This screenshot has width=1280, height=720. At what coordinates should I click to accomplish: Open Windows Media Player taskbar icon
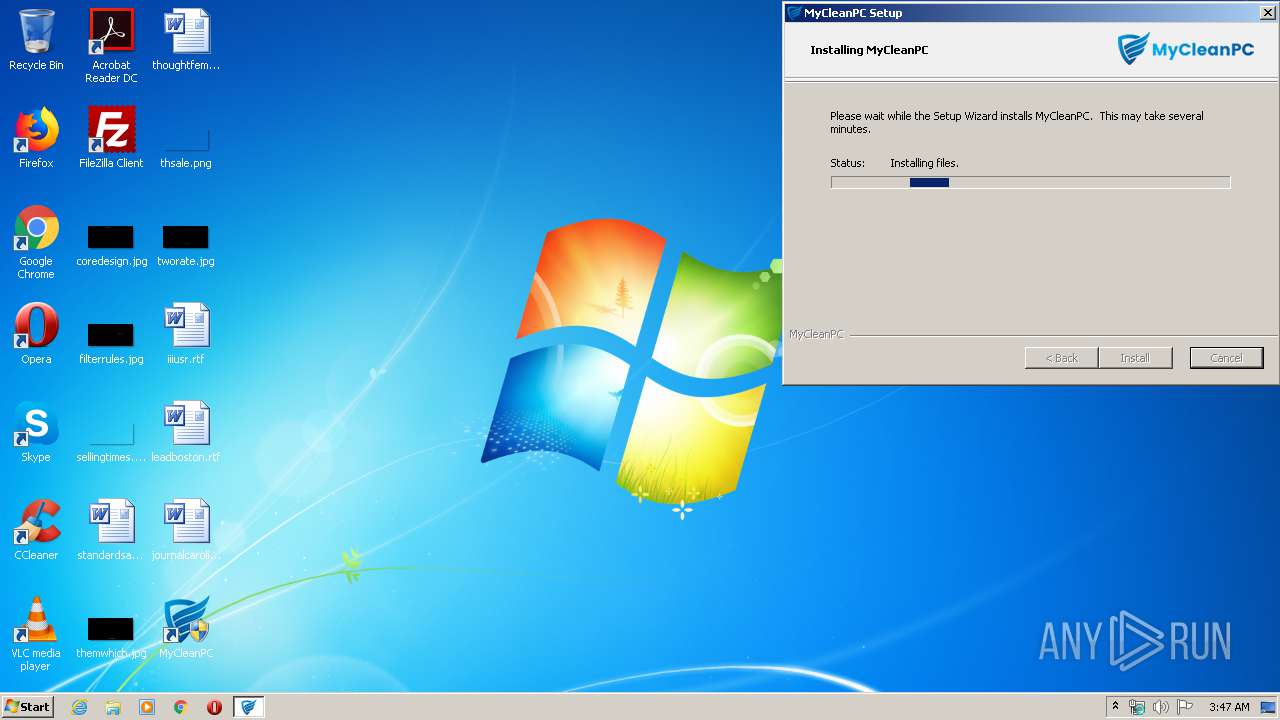pyautogui.click(x=147, y=707)
